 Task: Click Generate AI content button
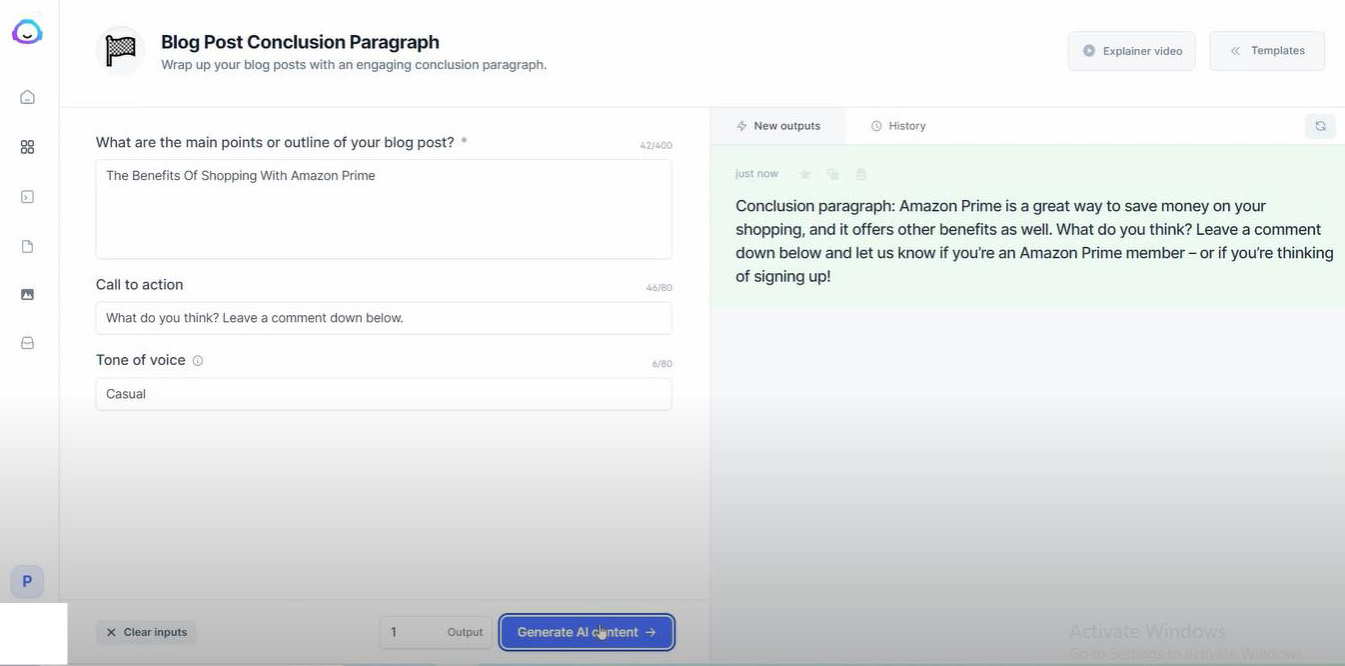587,632
